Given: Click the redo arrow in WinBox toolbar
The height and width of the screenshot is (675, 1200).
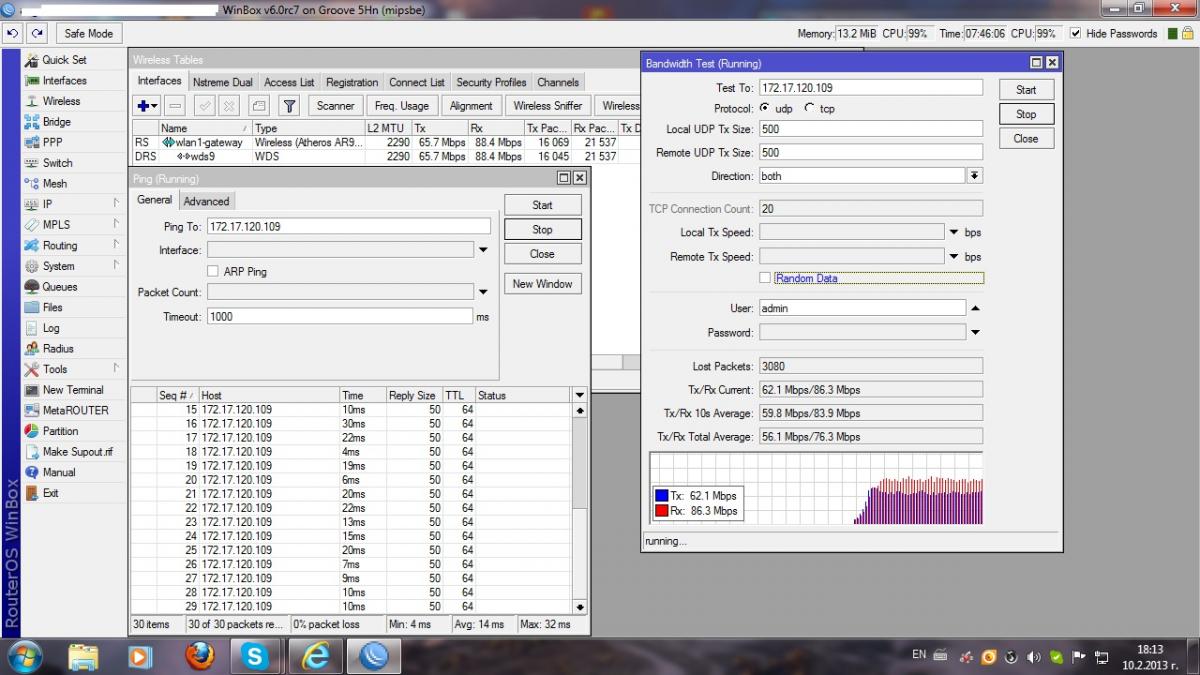Looking at the screenshot, I should tap(37, 33).
